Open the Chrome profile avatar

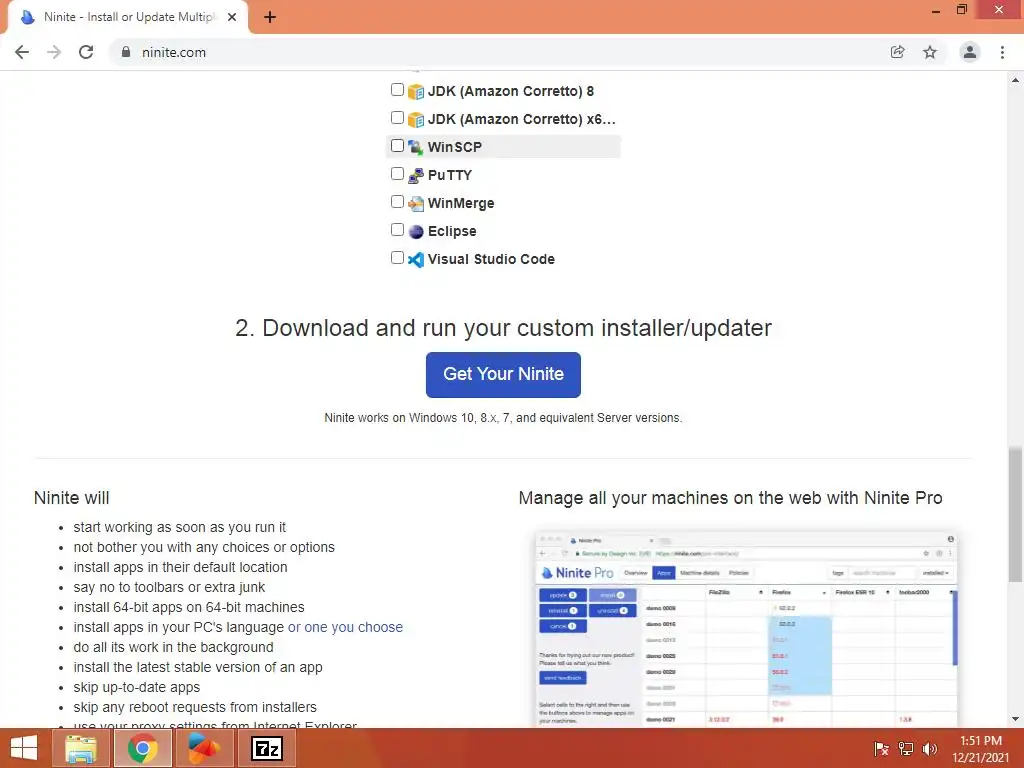tap(970, 52)
